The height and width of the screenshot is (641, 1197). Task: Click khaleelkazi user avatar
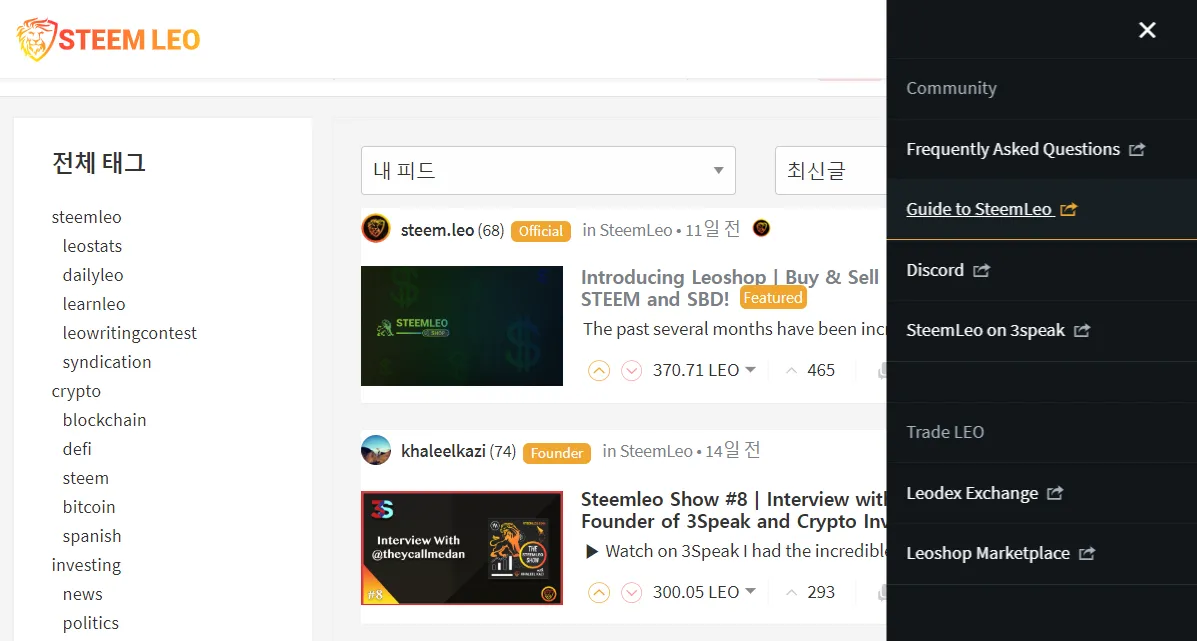pyautogui.click(x=376, y=450)
